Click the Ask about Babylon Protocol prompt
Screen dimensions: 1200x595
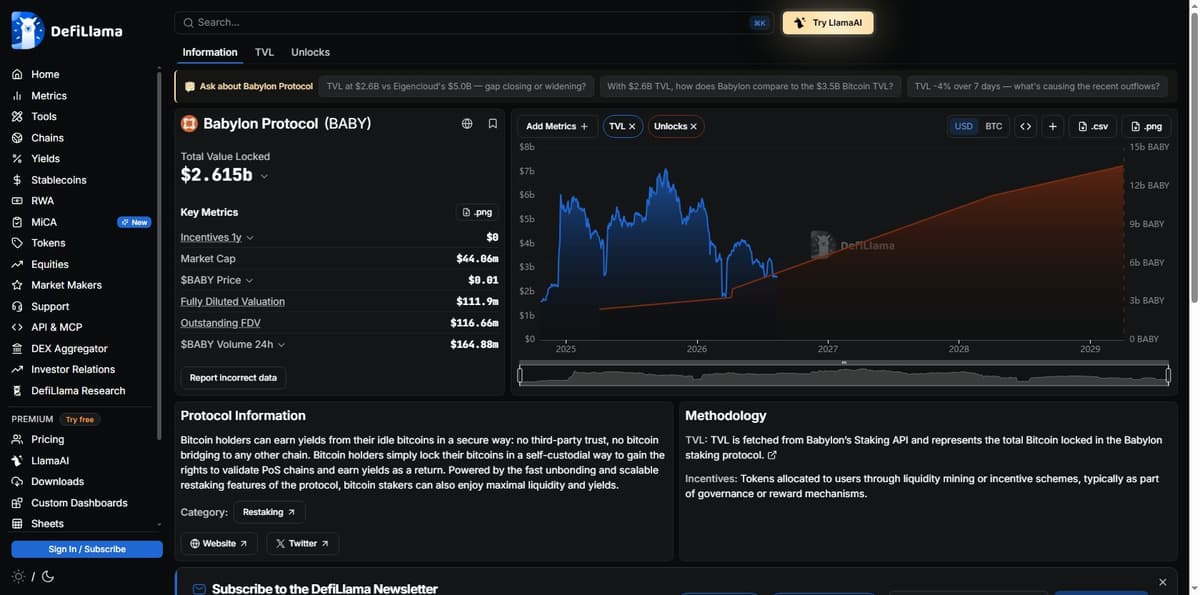249,86
